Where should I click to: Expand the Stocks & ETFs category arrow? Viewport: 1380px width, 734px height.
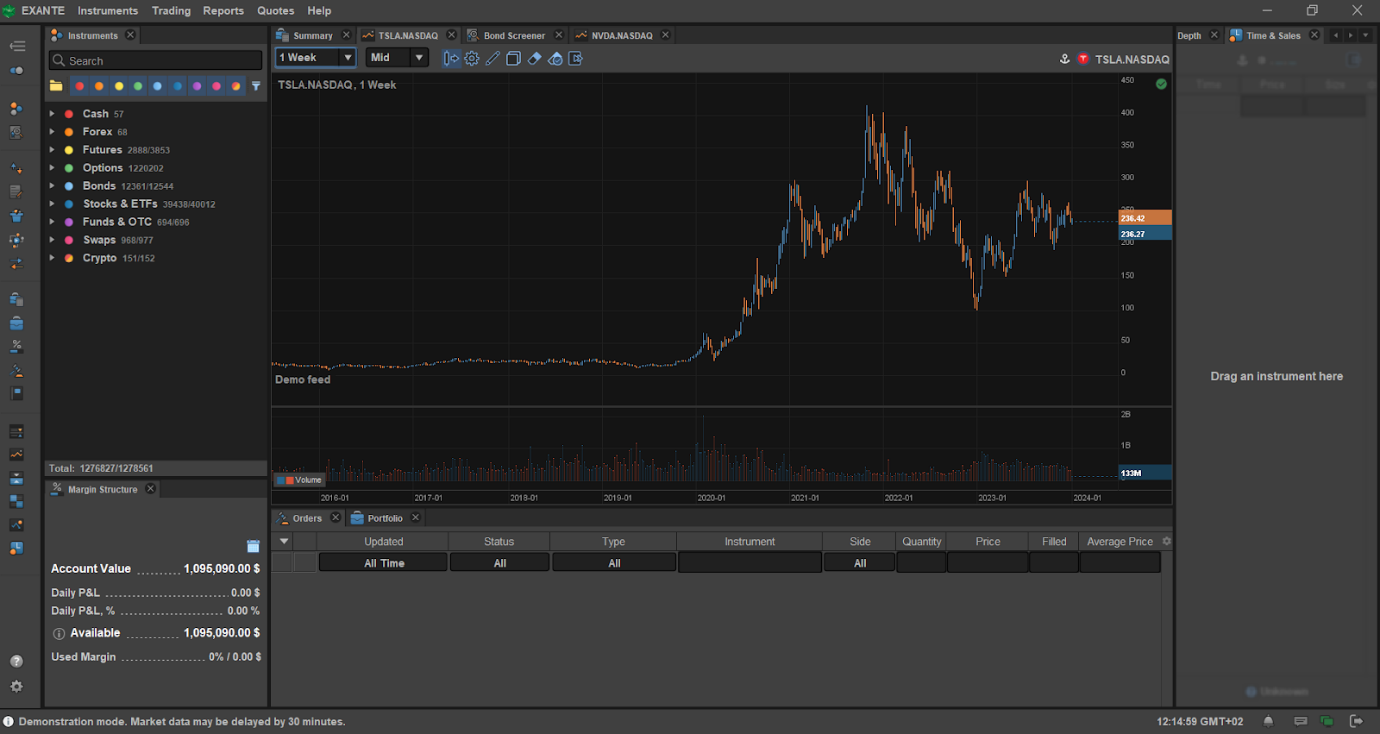pyautogui.click(x=52, y=204)
